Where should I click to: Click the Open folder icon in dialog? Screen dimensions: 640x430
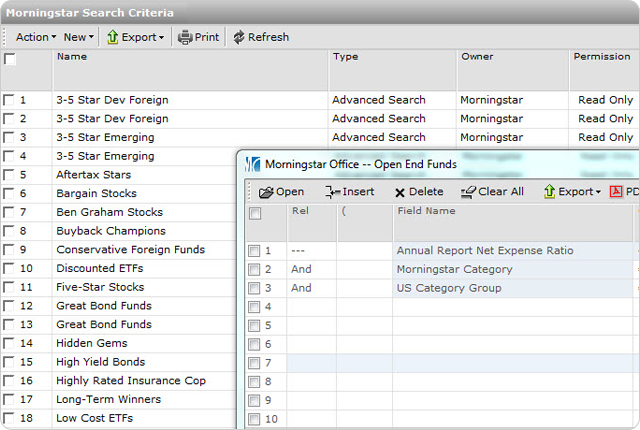pyautogui.click(x=266, y=192)
